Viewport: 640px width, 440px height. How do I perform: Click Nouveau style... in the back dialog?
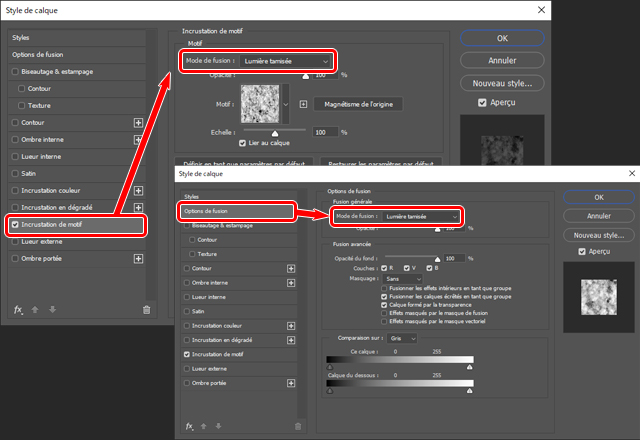502,83
